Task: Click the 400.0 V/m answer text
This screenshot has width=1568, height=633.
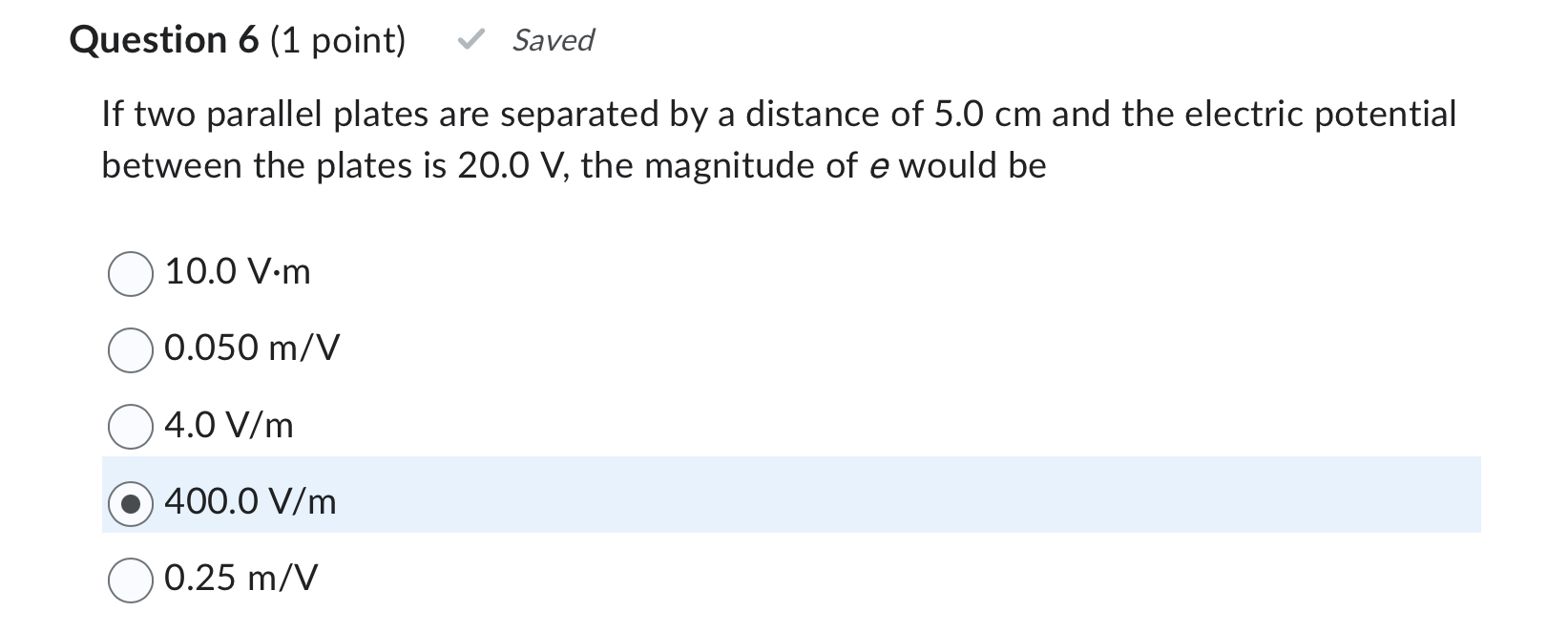Action: tap(250, 500)
